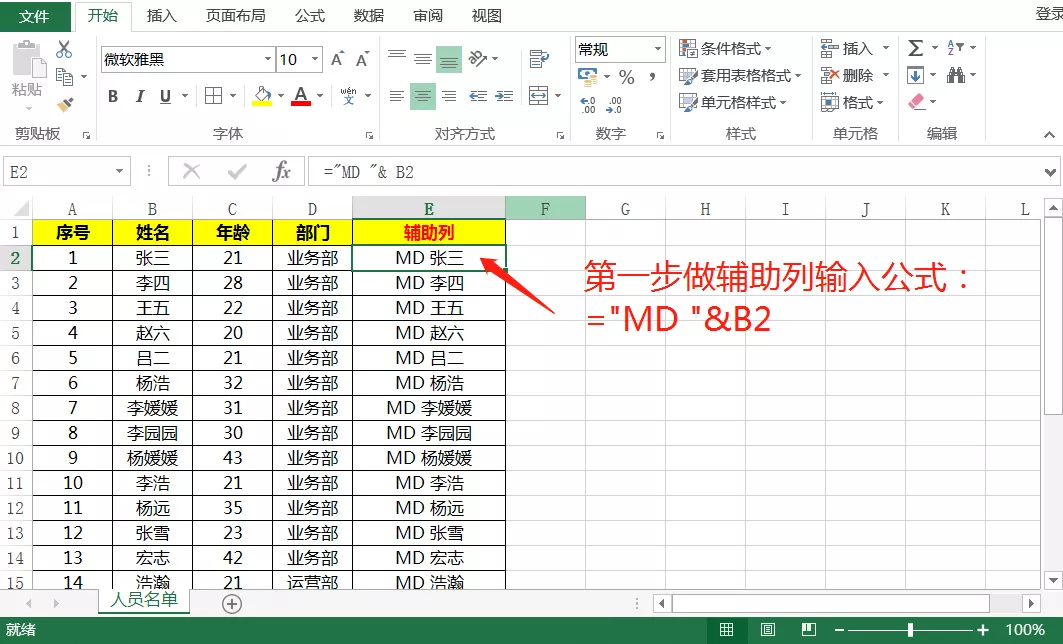Open 条件格式 conditional formatting menu
The image size is (1063, 644).
tap(725, 49)
